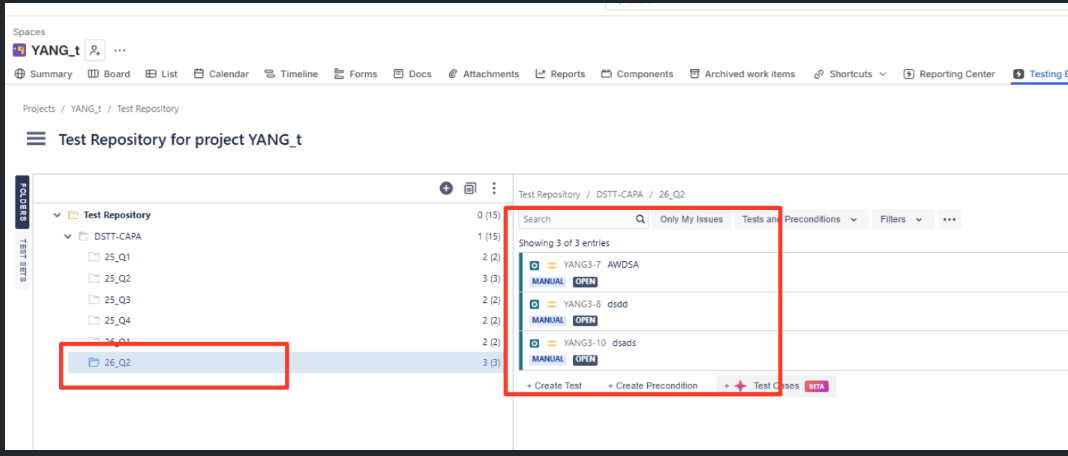The height and width of the screenshot is (456, 1068).
Task: Click the test type icon on YANG3-7
Action: point(535,265)
